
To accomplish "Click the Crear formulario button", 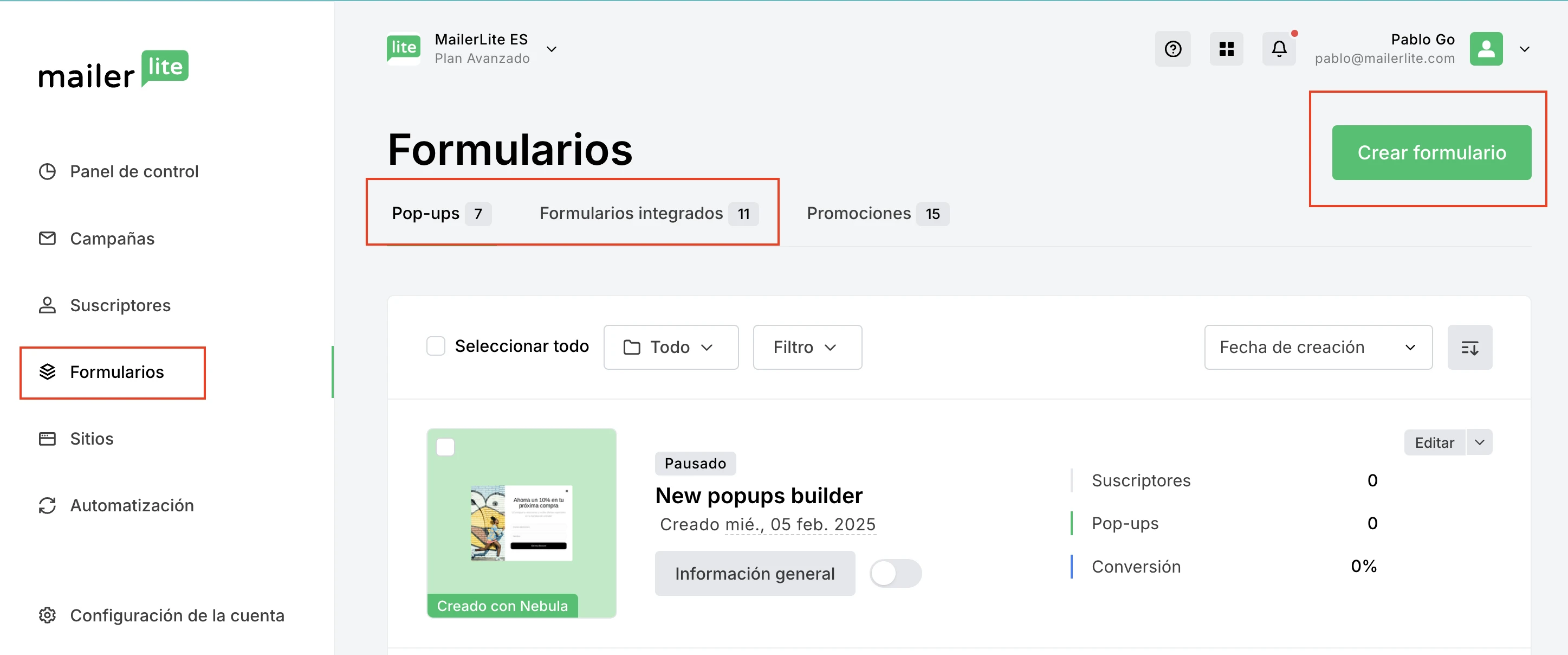I will pyautogui.click(x=1430, y=153).
